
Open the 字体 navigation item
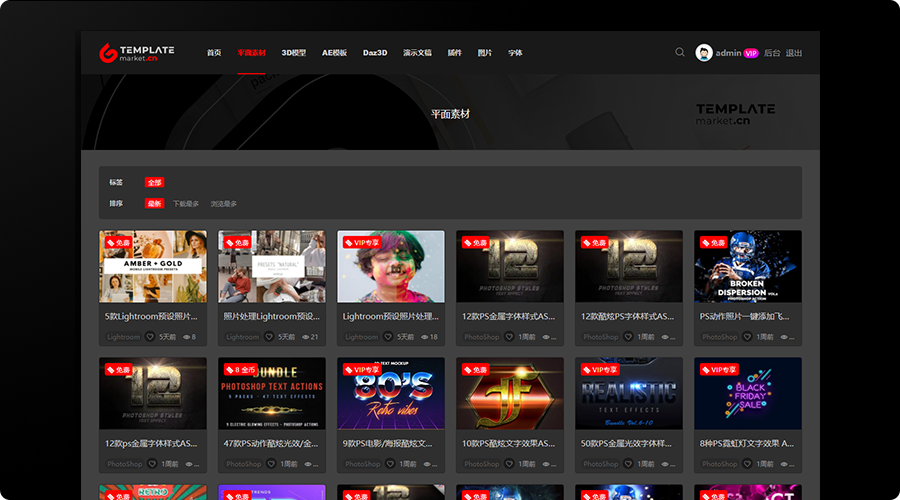pyautogui.click(x=515, y=53)
